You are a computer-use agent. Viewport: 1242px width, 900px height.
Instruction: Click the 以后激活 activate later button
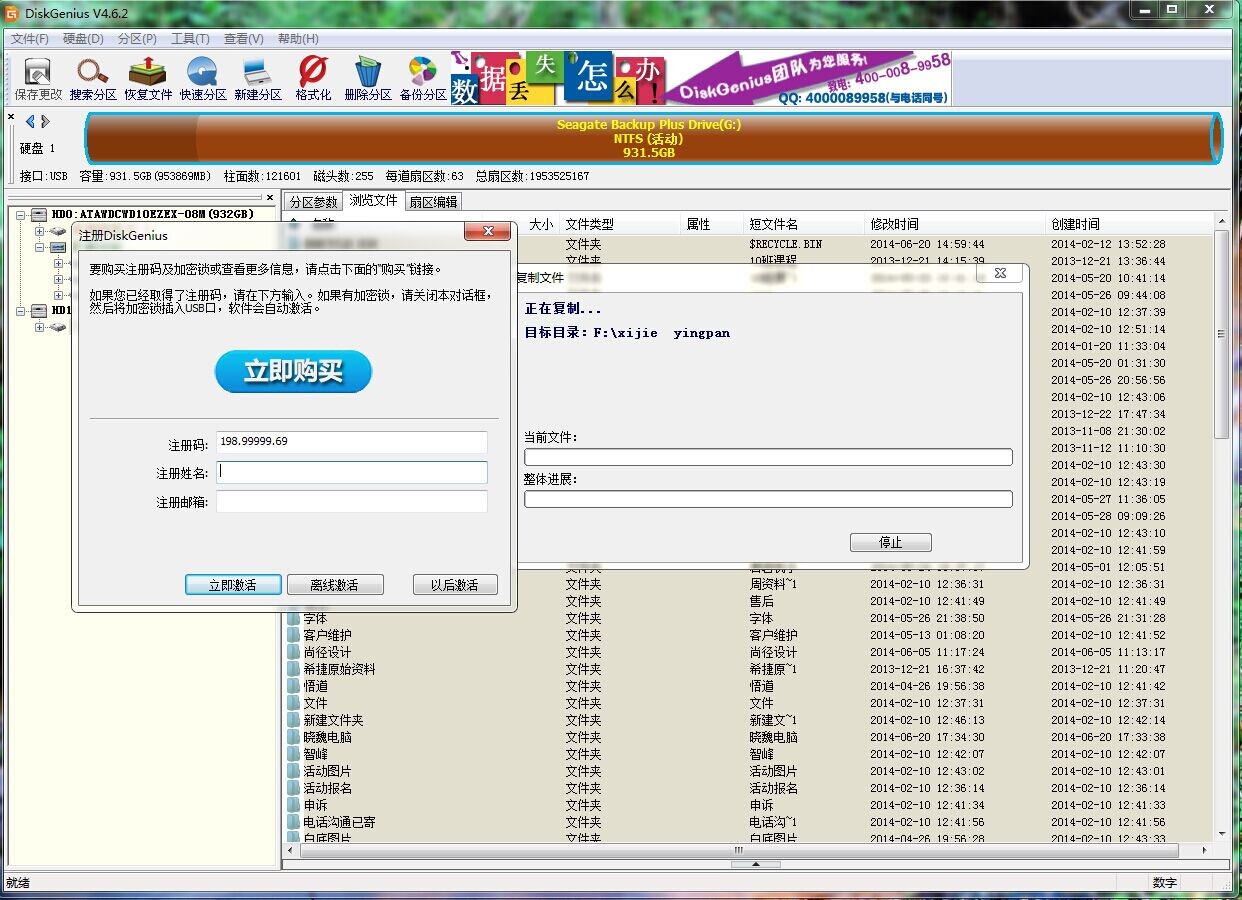click(x=455, y=585)
